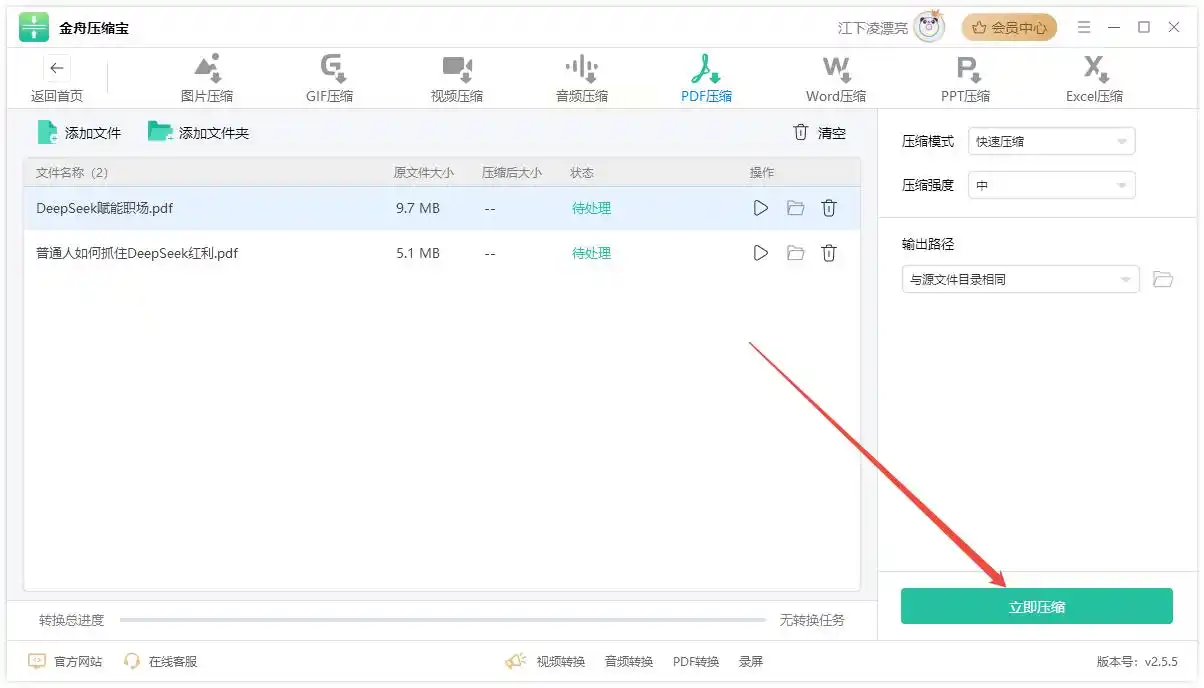The width and height of the screenshot is (1204, 688).
Task: Open the 录屏 screen recording link
Action: pyautogui.click(x=751, y=661)
